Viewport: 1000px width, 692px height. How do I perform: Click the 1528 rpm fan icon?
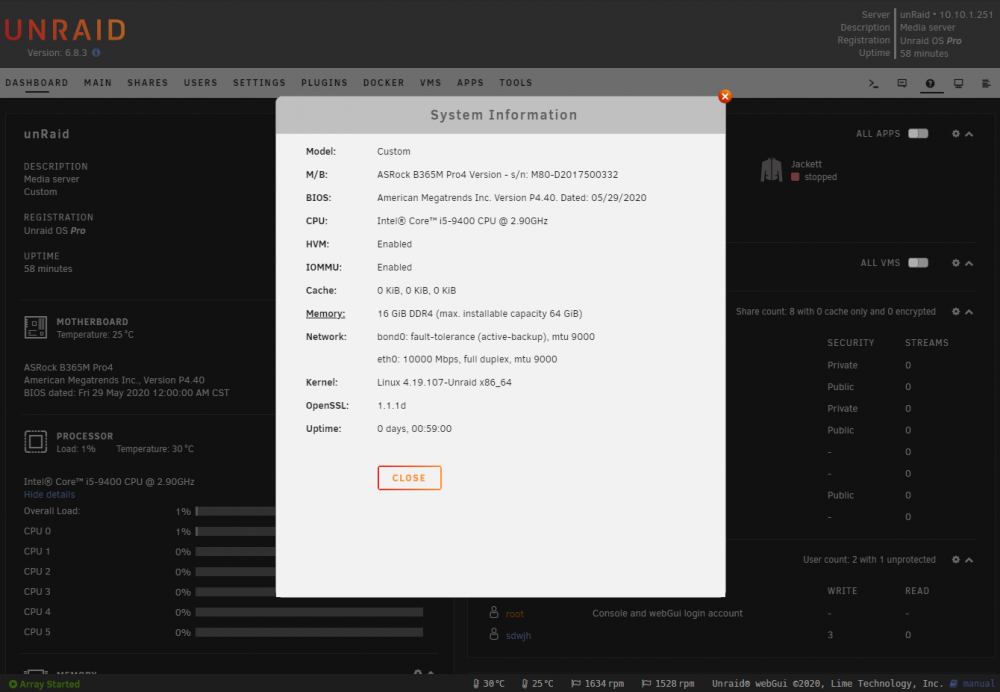(x=646, y=684)
